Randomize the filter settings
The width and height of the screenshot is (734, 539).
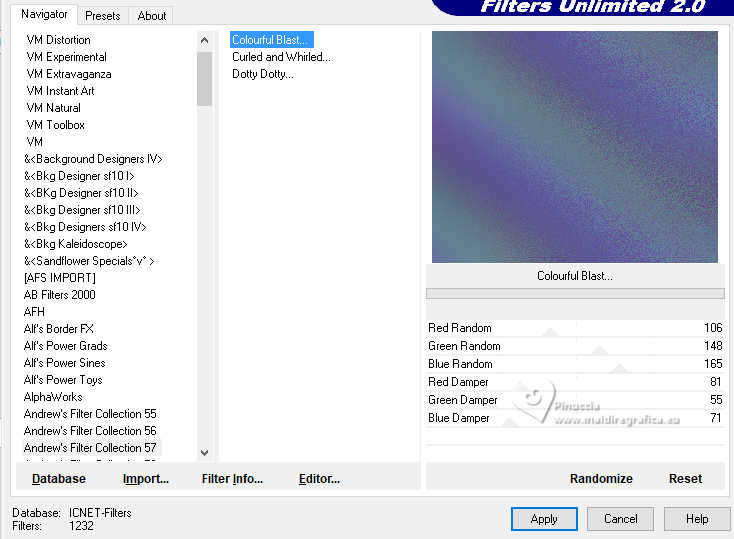click(x=601, y=479)
